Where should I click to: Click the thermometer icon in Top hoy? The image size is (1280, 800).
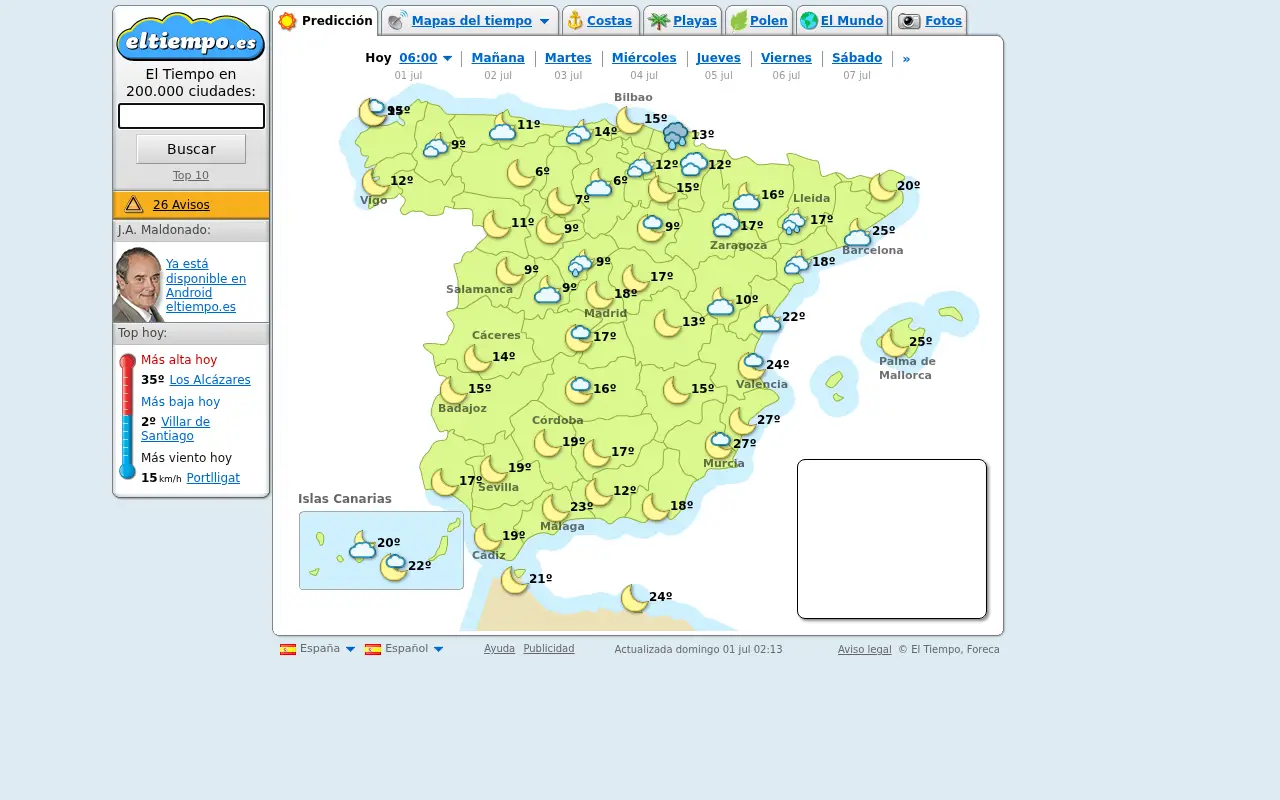coord(127,416)
